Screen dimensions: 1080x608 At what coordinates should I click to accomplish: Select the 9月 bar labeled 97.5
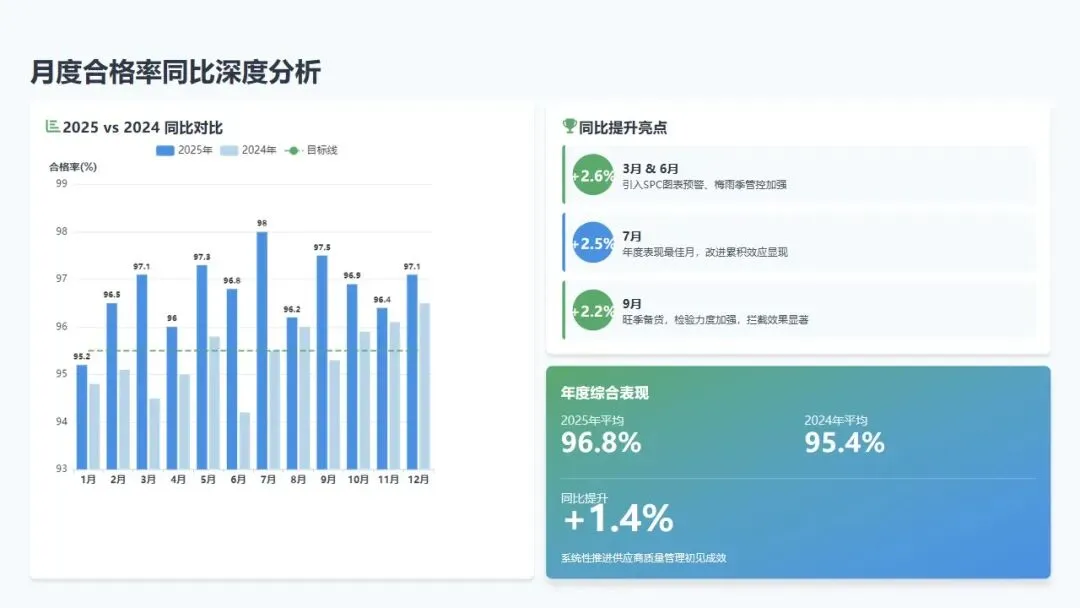coord(322,362)
